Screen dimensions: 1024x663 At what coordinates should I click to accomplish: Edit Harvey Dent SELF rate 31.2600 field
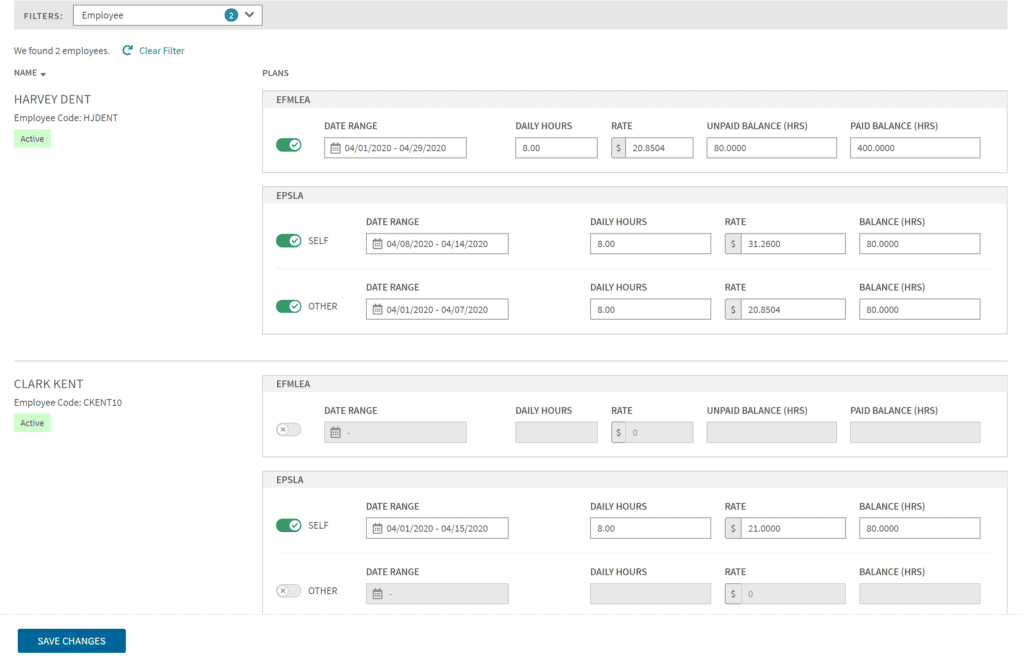pyautogui.click(x=793, y=244)
